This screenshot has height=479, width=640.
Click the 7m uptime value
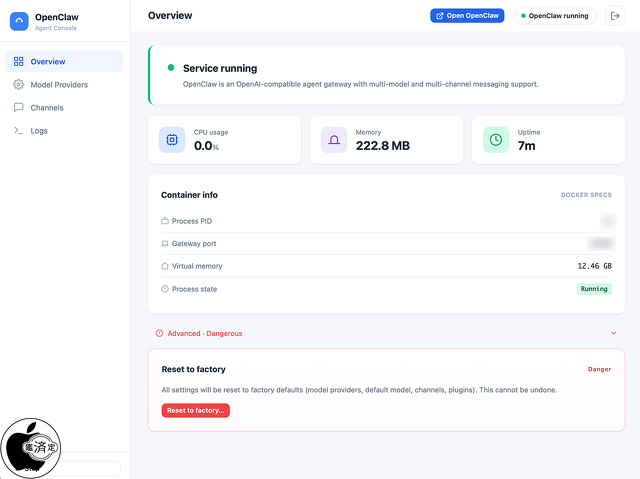(526, 146)
